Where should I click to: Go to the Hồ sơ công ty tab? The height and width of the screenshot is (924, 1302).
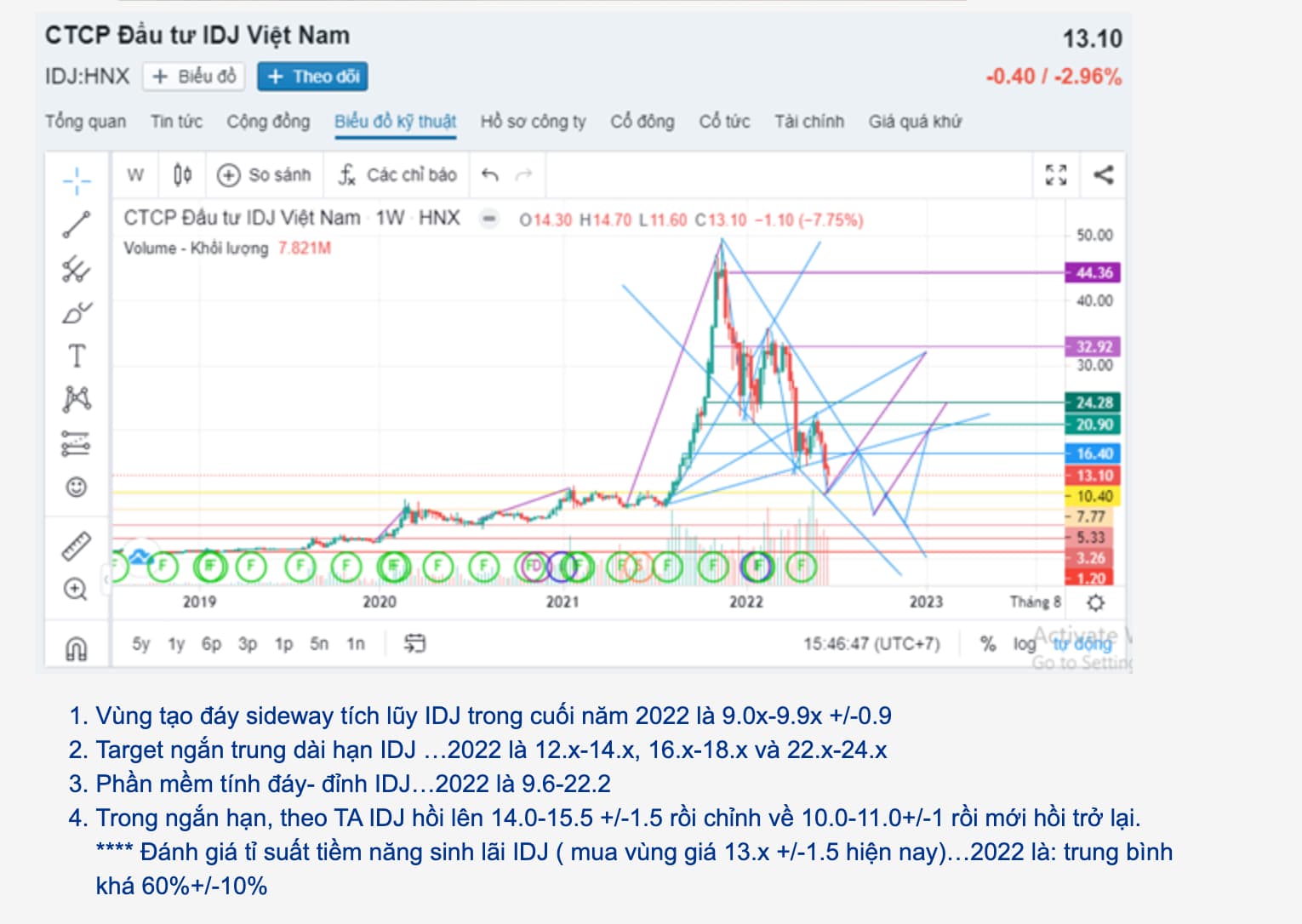click(x=534, y=122)
